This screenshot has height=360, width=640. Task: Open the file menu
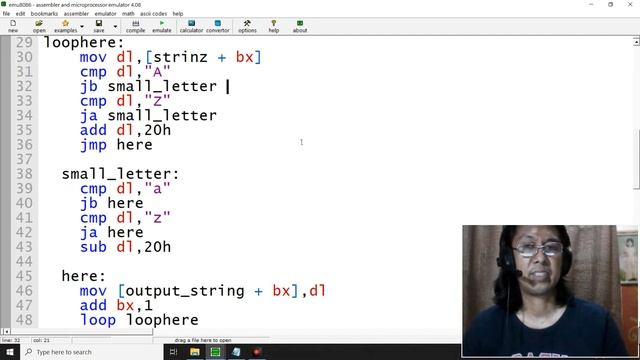click(6, 13)
